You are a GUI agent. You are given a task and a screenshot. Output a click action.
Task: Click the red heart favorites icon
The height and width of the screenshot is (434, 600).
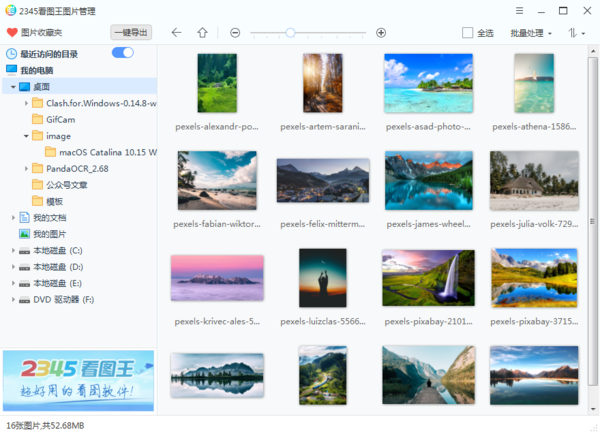pos(12,33)
